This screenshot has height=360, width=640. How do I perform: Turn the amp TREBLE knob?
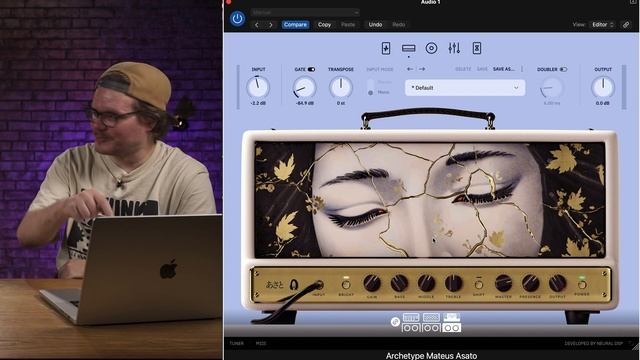(x=453, y=283)
